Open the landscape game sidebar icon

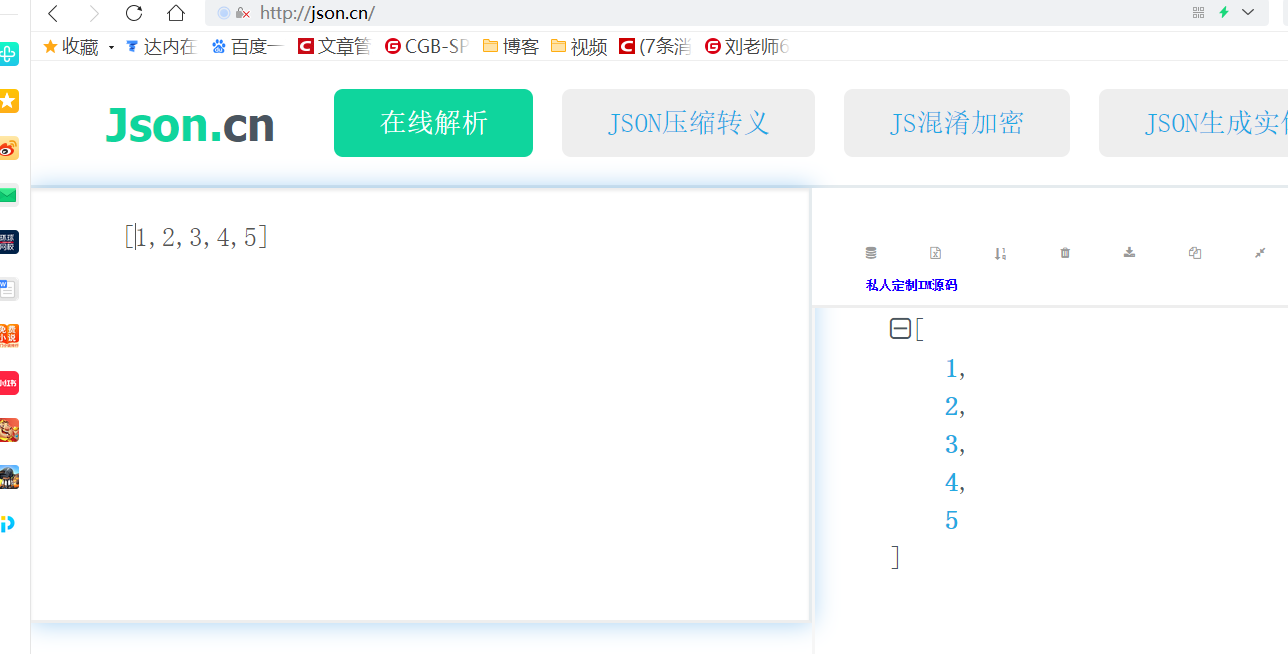coord(8,477)
